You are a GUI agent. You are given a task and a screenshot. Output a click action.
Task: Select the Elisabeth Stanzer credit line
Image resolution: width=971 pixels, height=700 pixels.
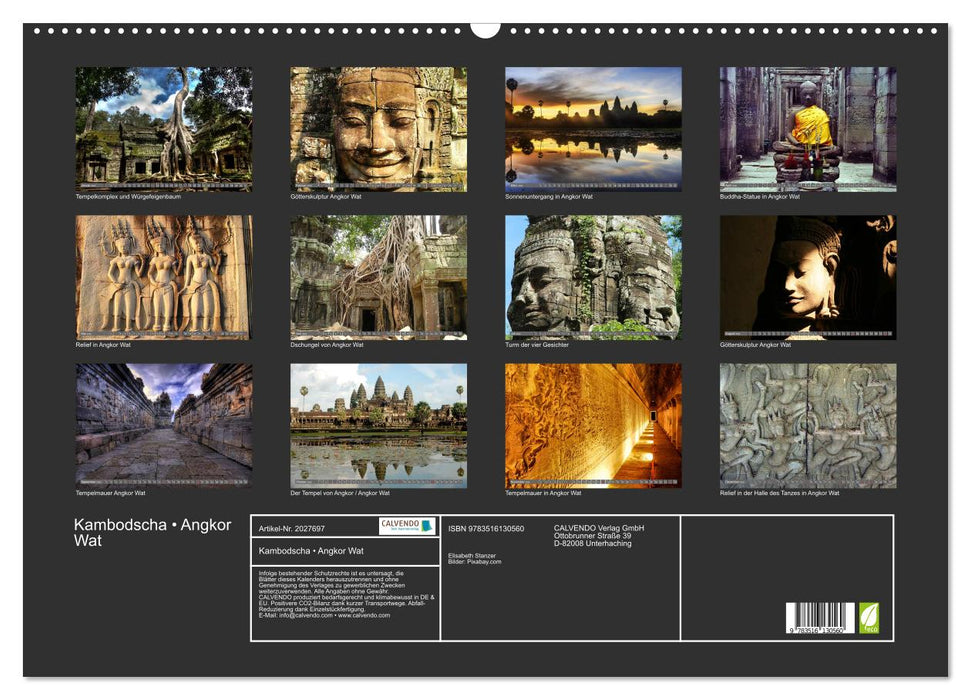point(473,558)
